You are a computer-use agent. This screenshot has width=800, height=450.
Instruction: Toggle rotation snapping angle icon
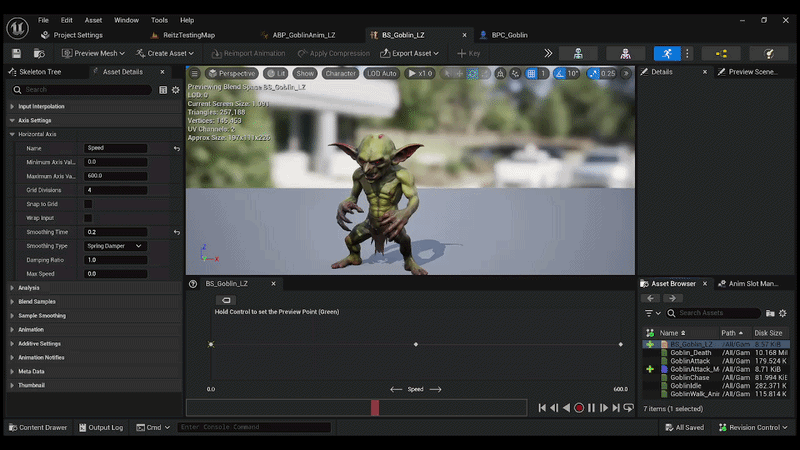(560, 73)
